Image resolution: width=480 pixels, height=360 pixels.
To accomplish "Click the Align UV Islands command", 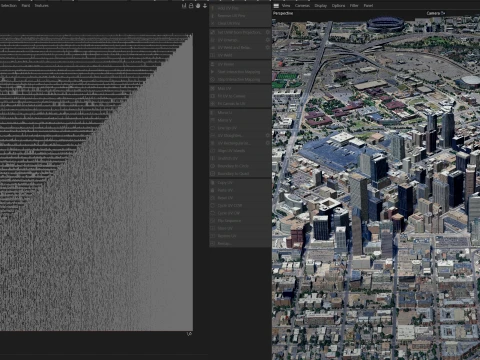I will click(240, 151).
